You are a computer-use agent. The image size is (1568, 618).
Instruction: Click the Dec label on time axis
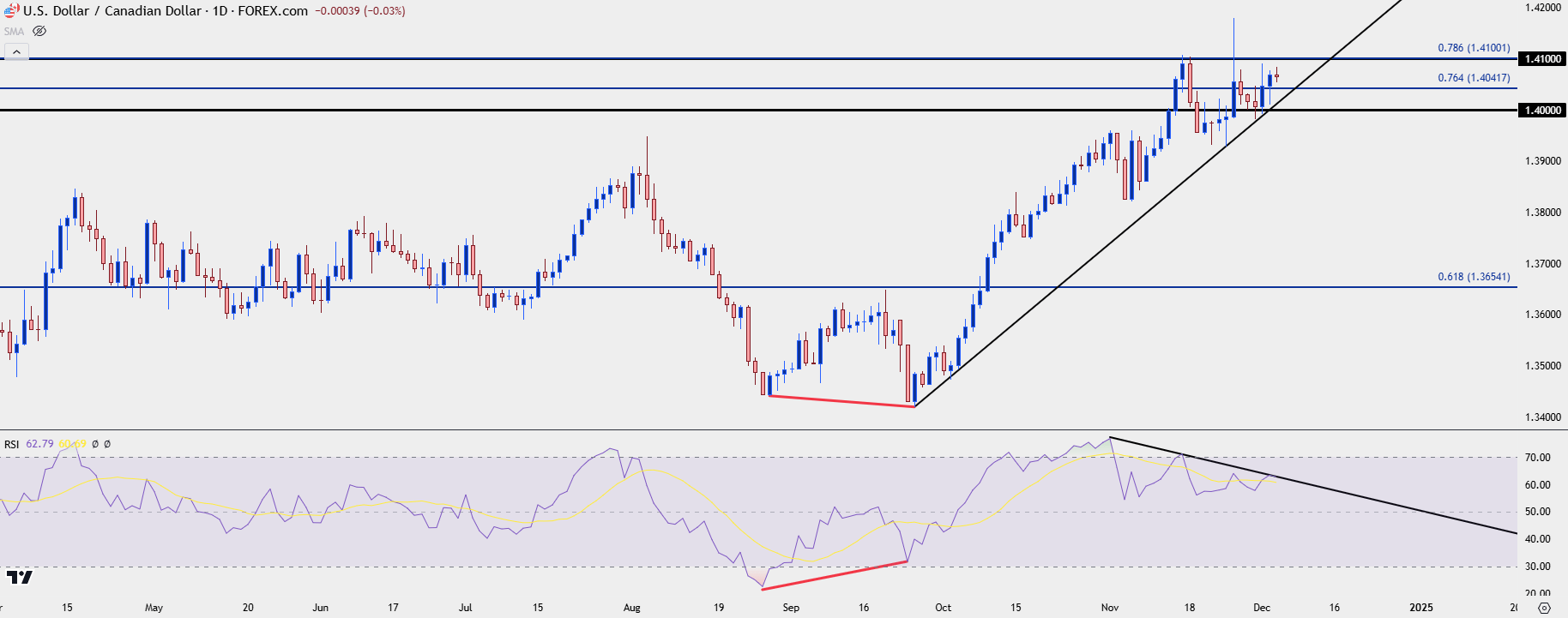[1262, 608]
